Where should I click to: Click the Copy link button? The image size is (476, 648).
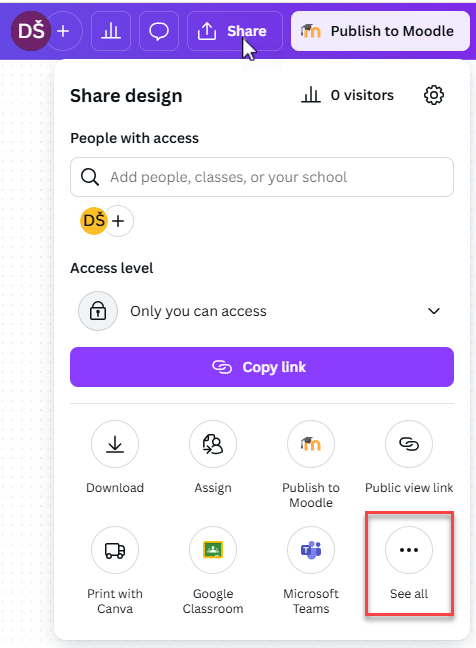(x=262, y=367)
